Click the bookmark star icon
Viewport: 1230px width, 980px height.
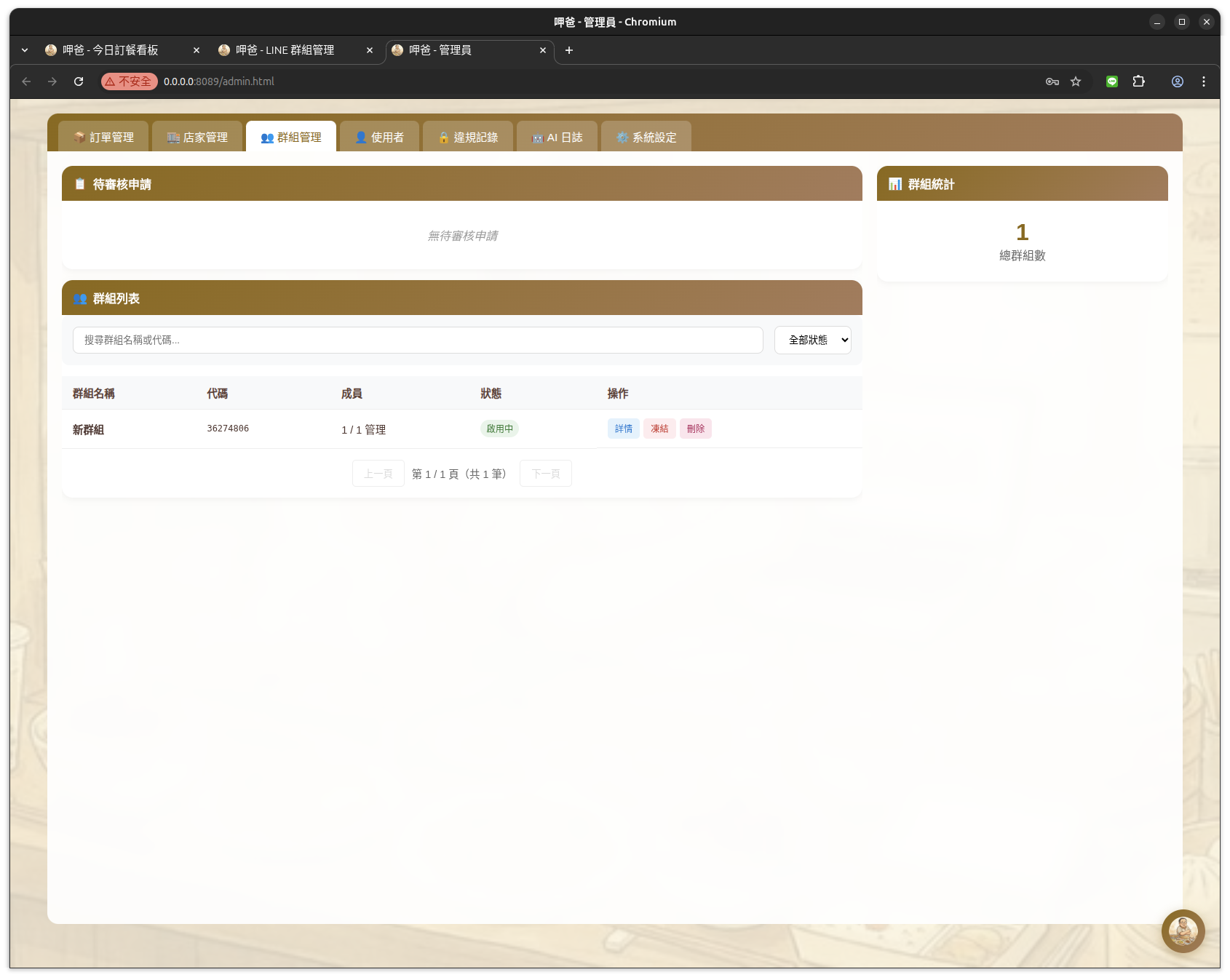click(x=1076, y=81)
